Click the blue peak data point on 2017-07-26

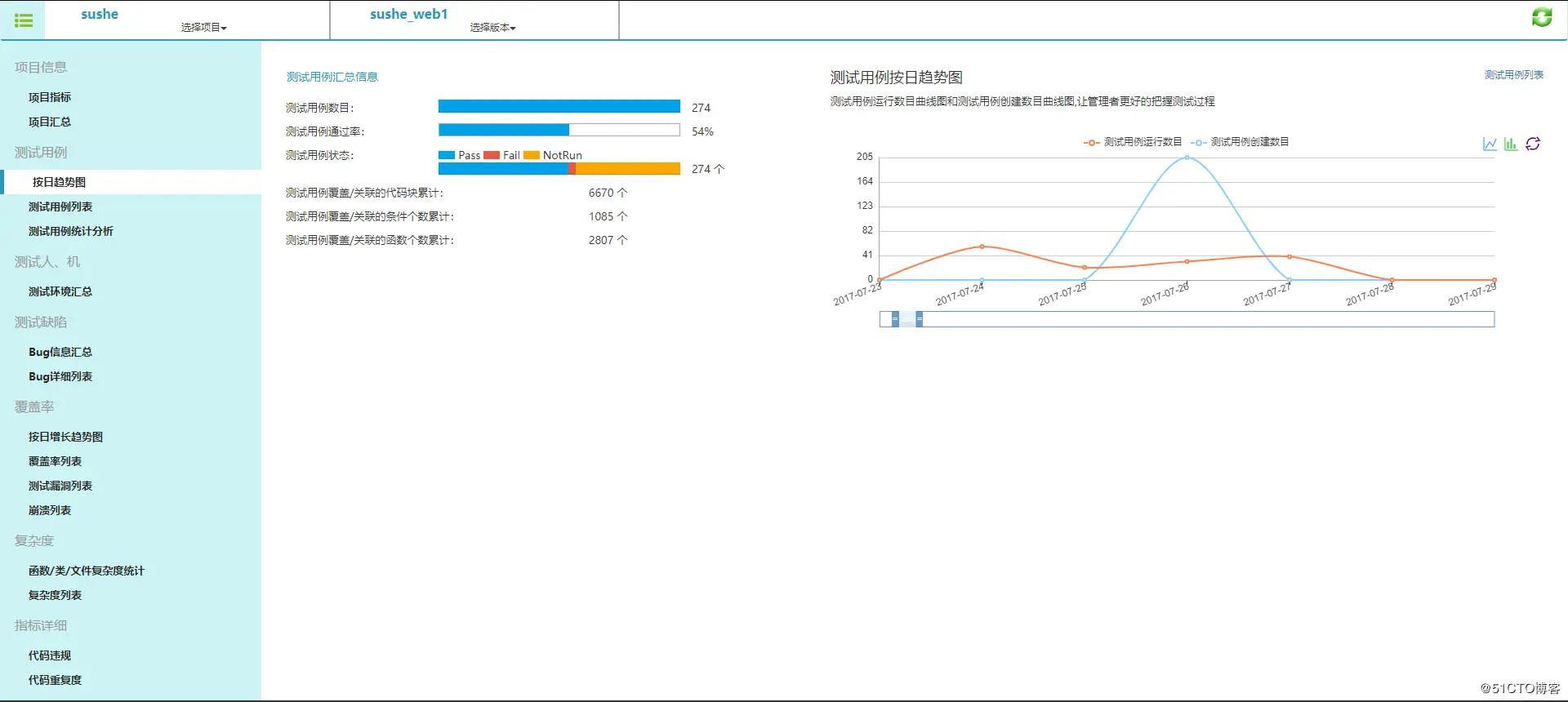point(1187,158)
